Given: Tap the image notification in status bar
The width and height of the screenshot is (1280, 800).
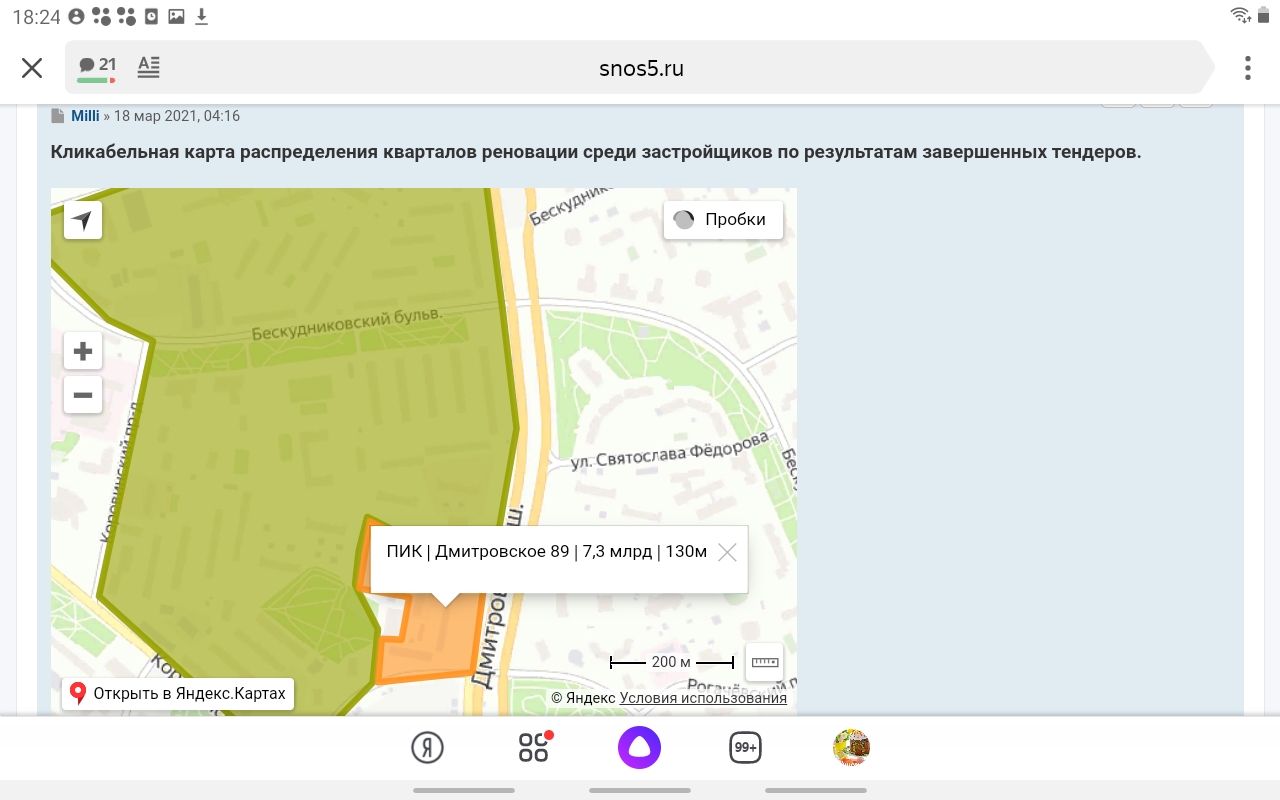Looking at the screenshot, I should tap(177, 16).
